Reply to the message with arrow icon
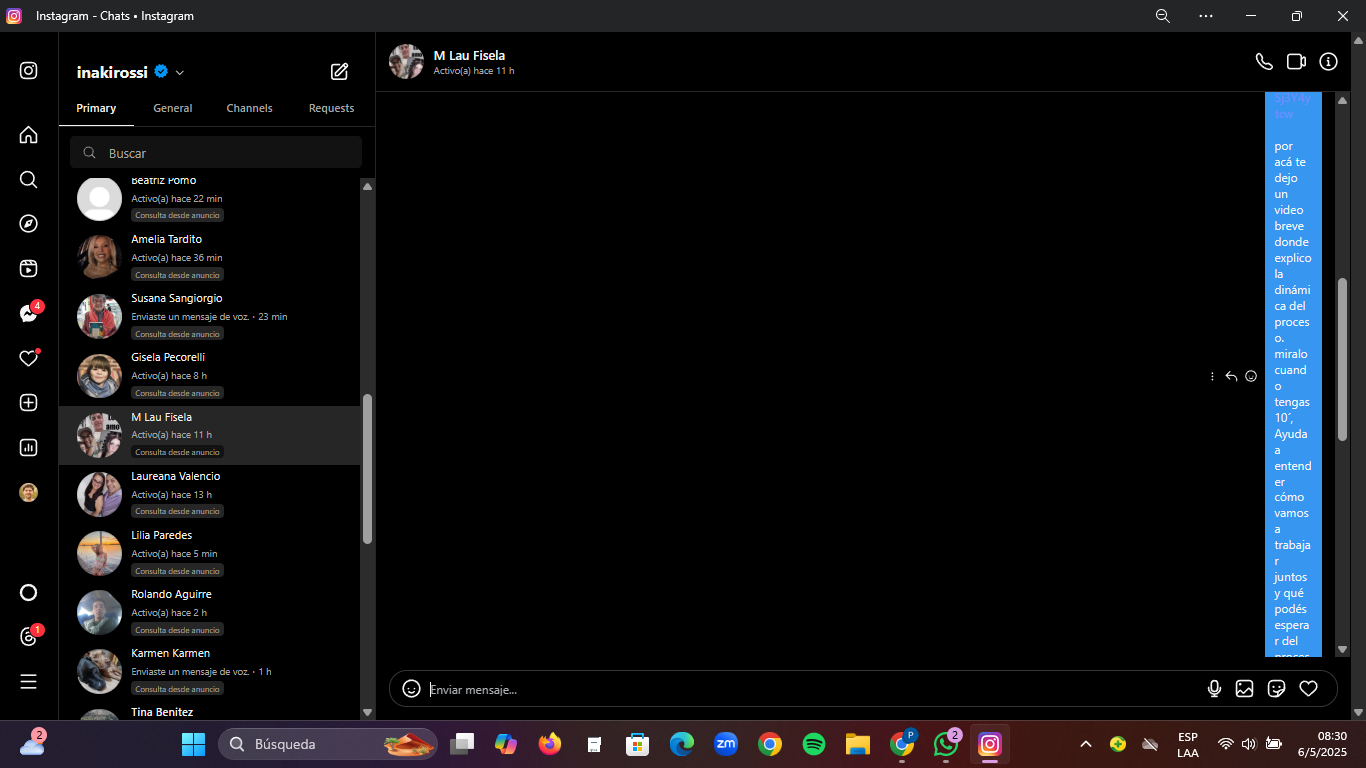Viewport: 1366px width, 768px height. coord(1232,376)
